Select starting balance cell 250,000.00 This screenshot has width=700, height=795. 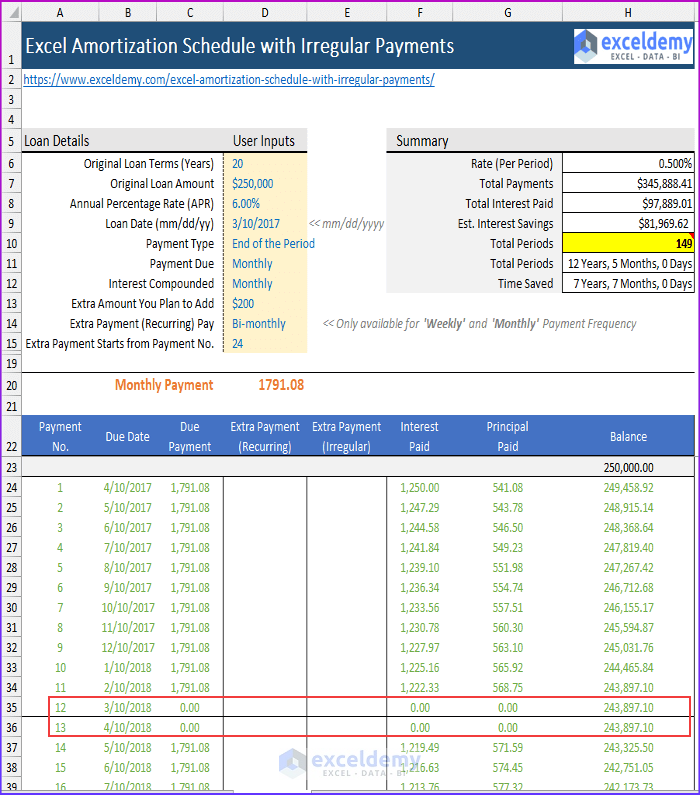[x=628, y=467]
